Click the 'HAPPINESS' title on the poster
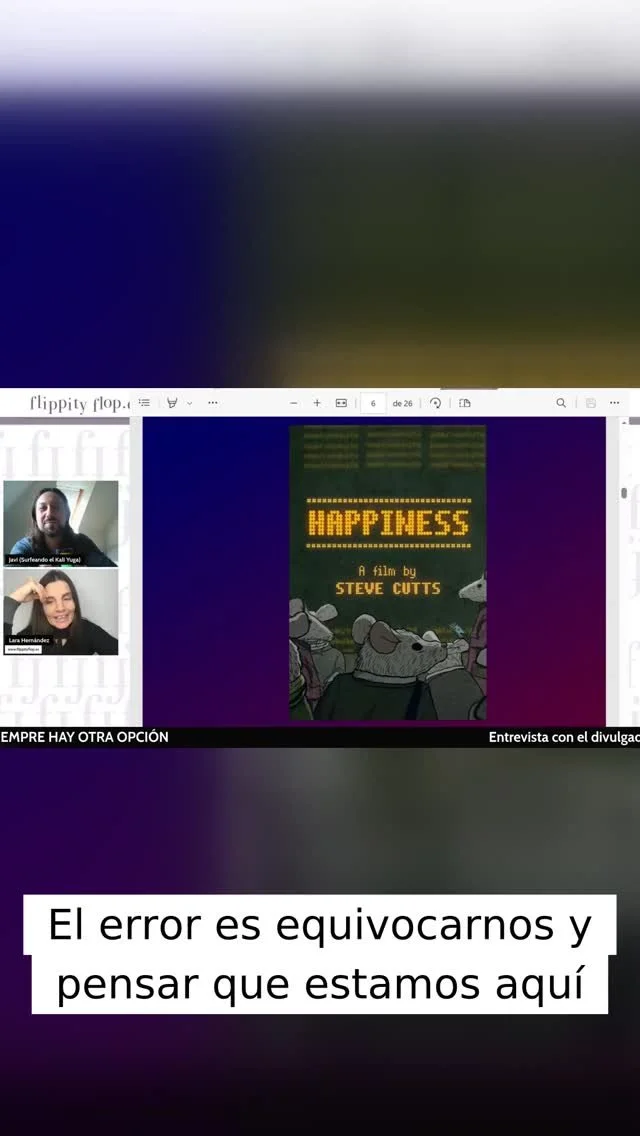Image resolution: width=640 pixels, height=1136 pixels. pos(388,523)
